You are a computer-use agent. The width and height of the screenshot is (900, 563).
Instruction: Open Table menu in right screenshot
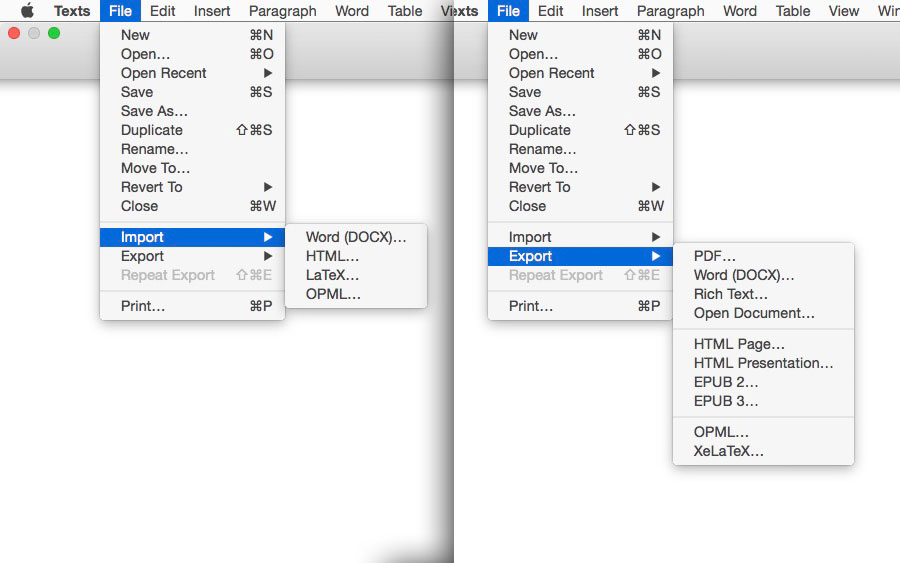[x=793, y=11]
